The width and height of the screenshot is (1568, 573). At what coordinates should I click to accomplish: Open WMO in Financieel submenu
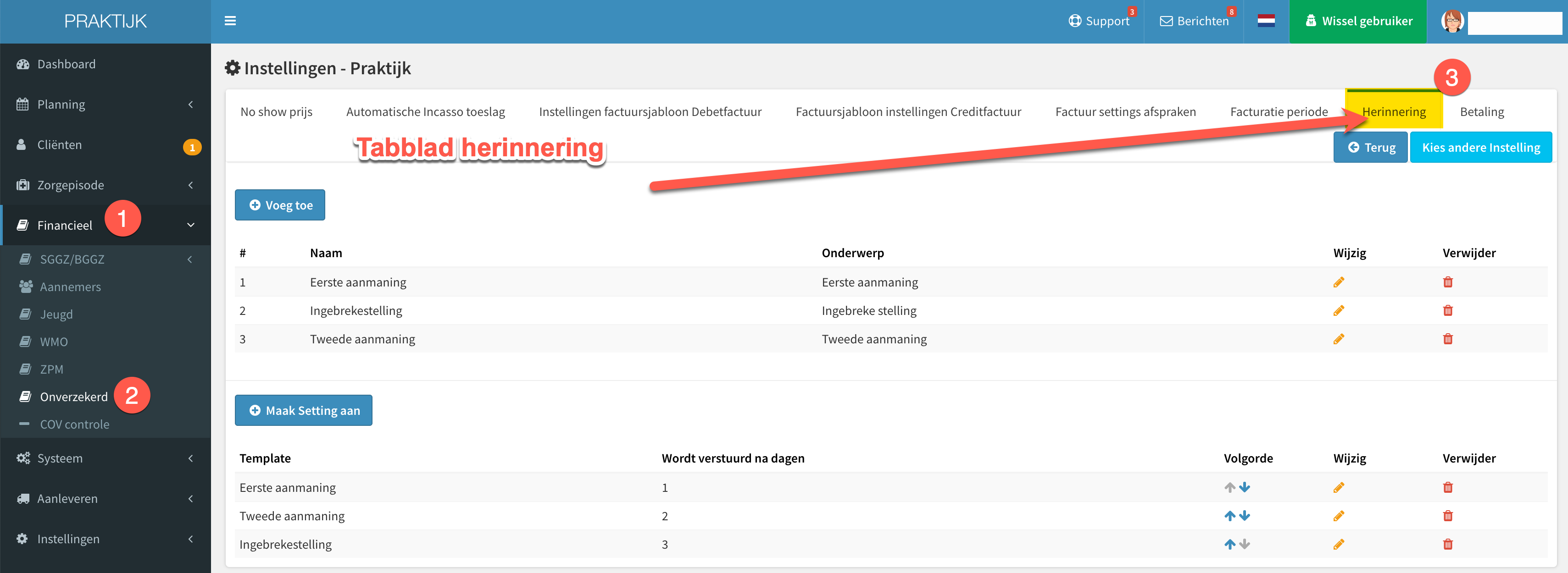coord(54,342)
